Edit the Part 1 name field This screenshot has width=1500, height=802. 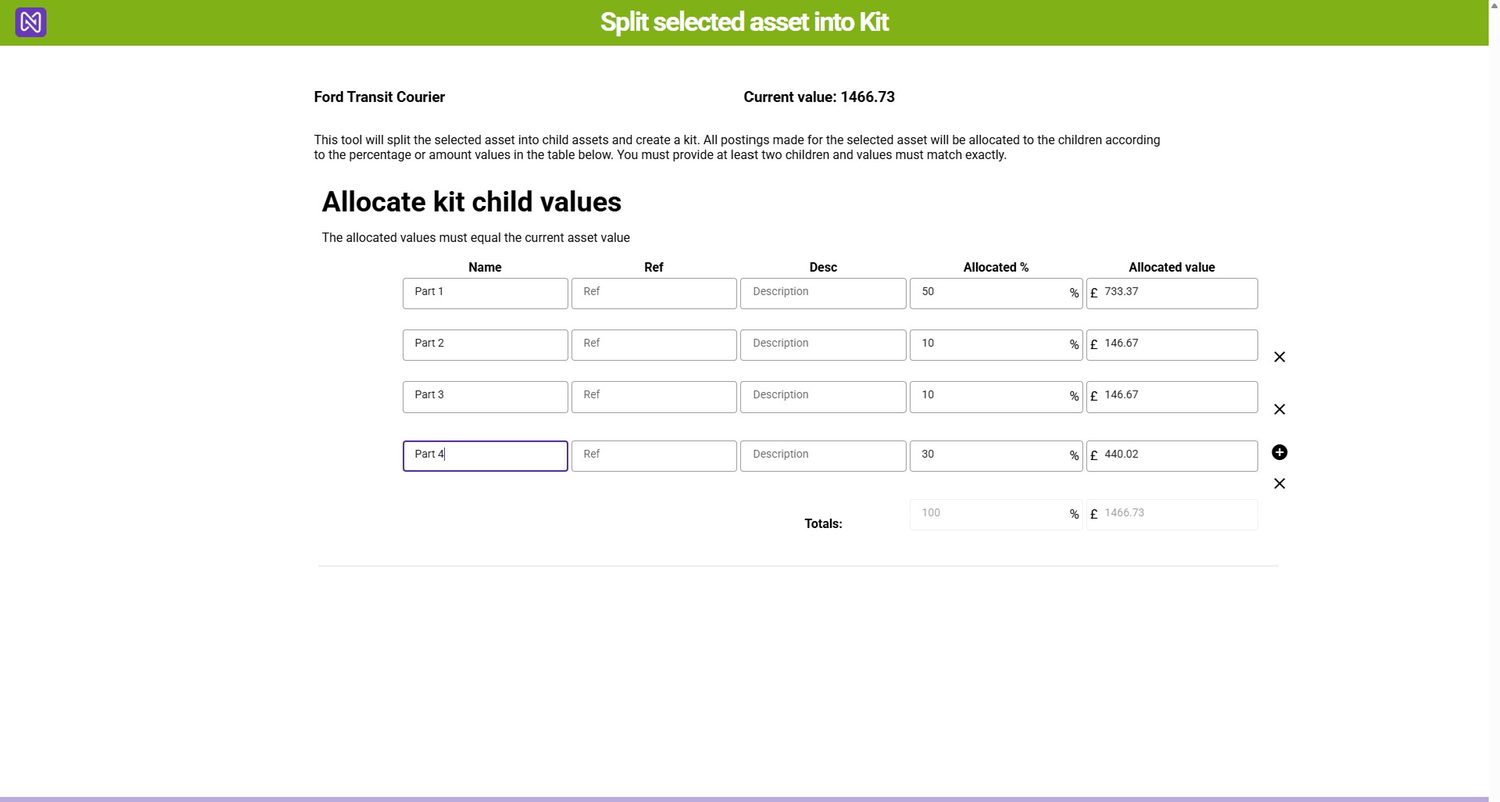pos(485,293)
